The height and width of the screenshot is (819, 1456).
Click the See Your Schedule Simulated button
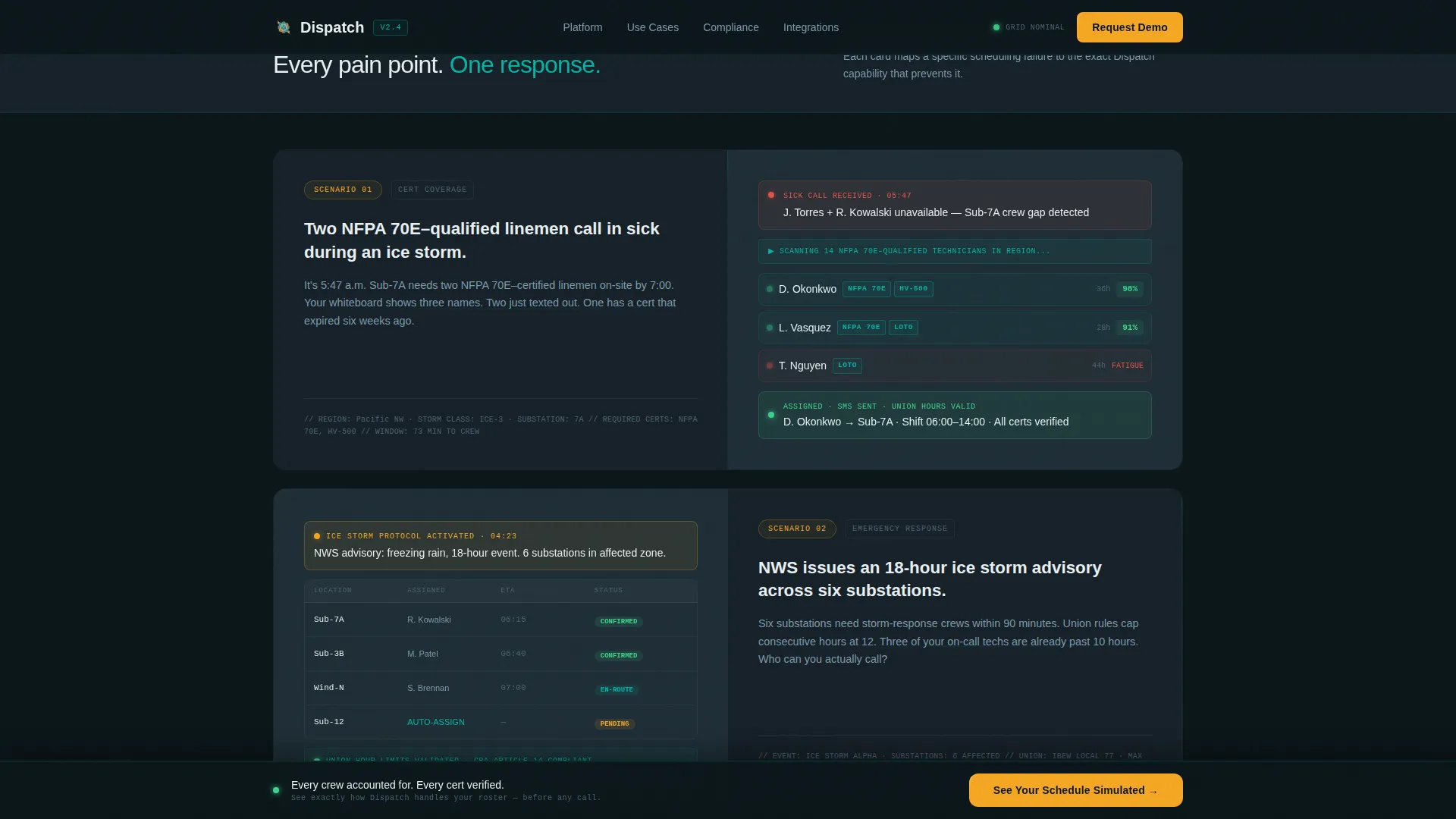1075,790
